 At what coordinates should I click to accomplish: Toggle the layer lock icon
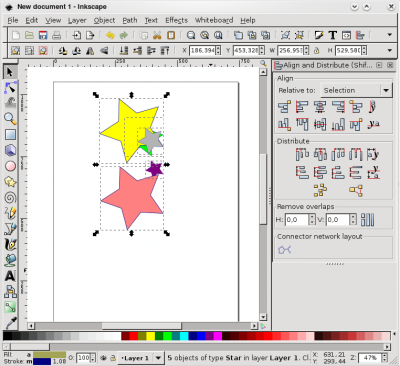pyautogui.click(x=113, y=358)
